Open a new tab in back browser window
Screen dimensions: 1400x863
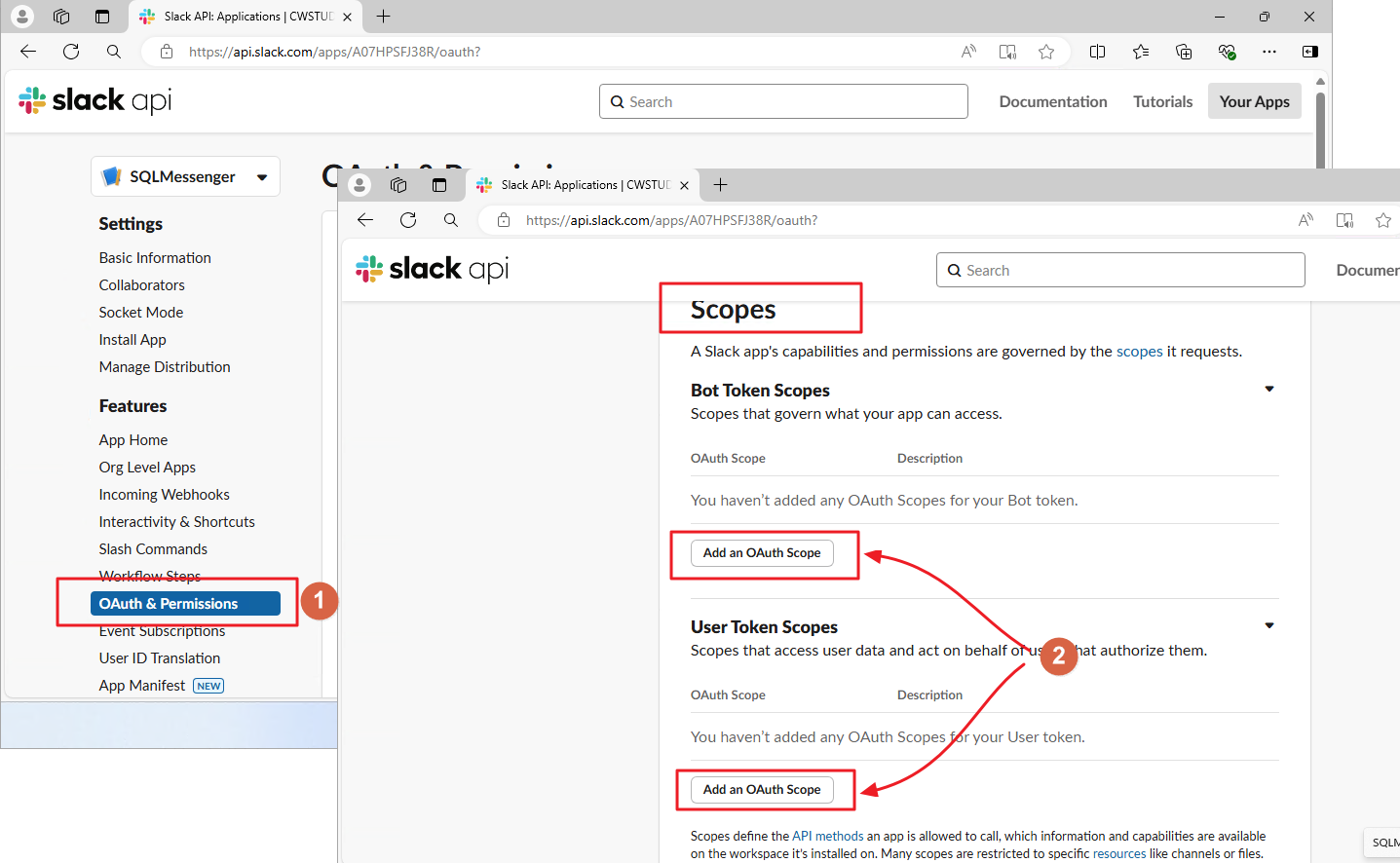[384, 17]
